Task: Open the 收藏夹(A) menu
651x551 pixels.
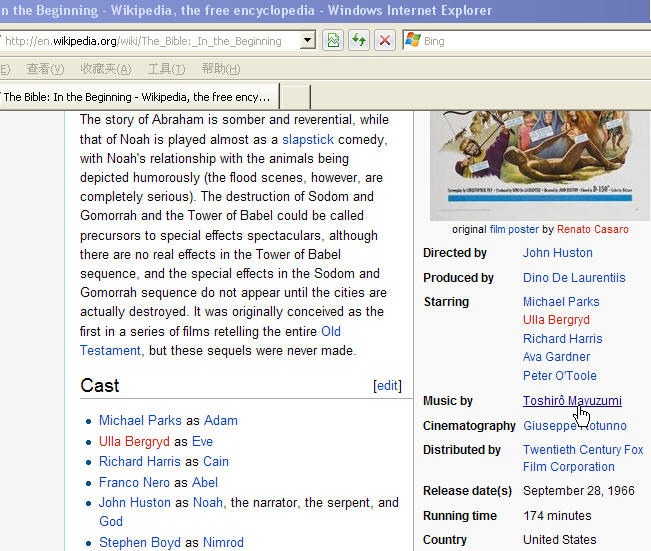Action: pyautogui.click(x=106, y=69)
